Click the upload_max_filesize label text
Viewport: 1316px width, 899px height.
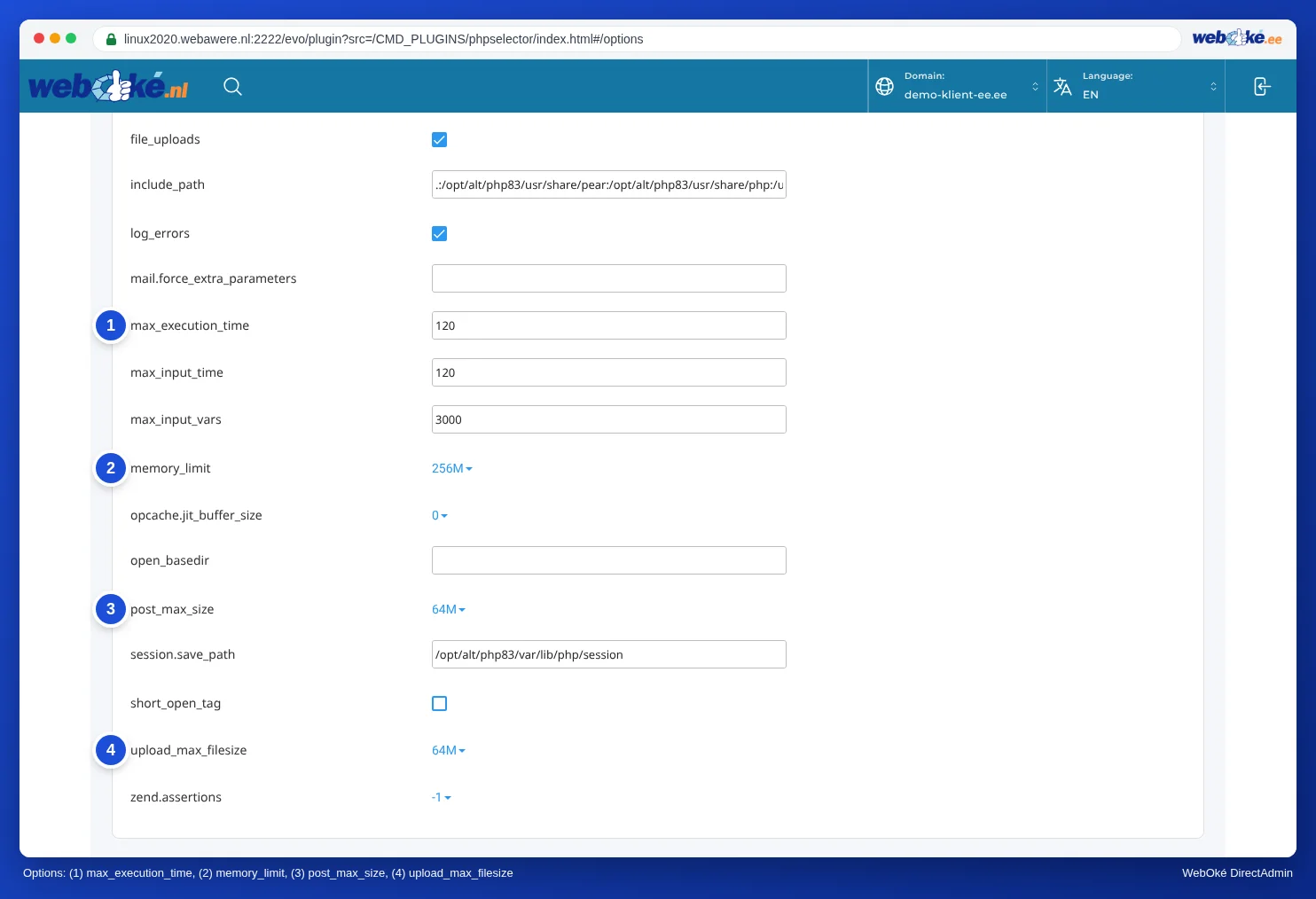pyautogui.click(x=189, y=750)
